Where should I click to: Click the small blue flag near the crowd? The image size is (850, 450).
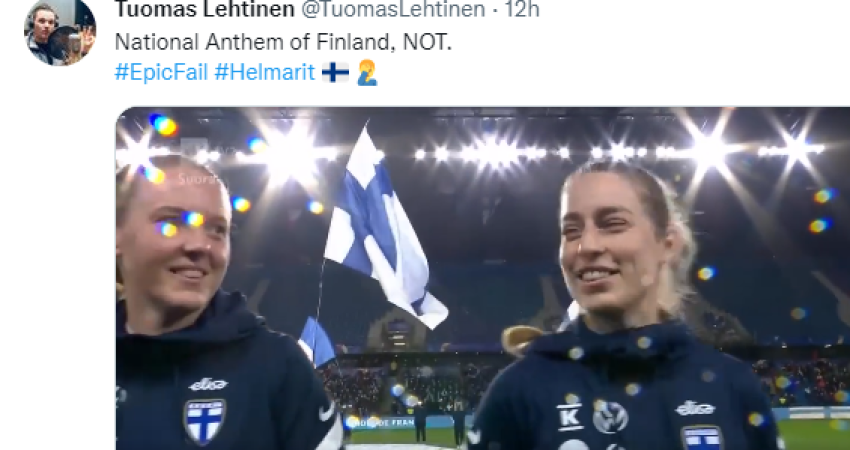coord(318,343)
